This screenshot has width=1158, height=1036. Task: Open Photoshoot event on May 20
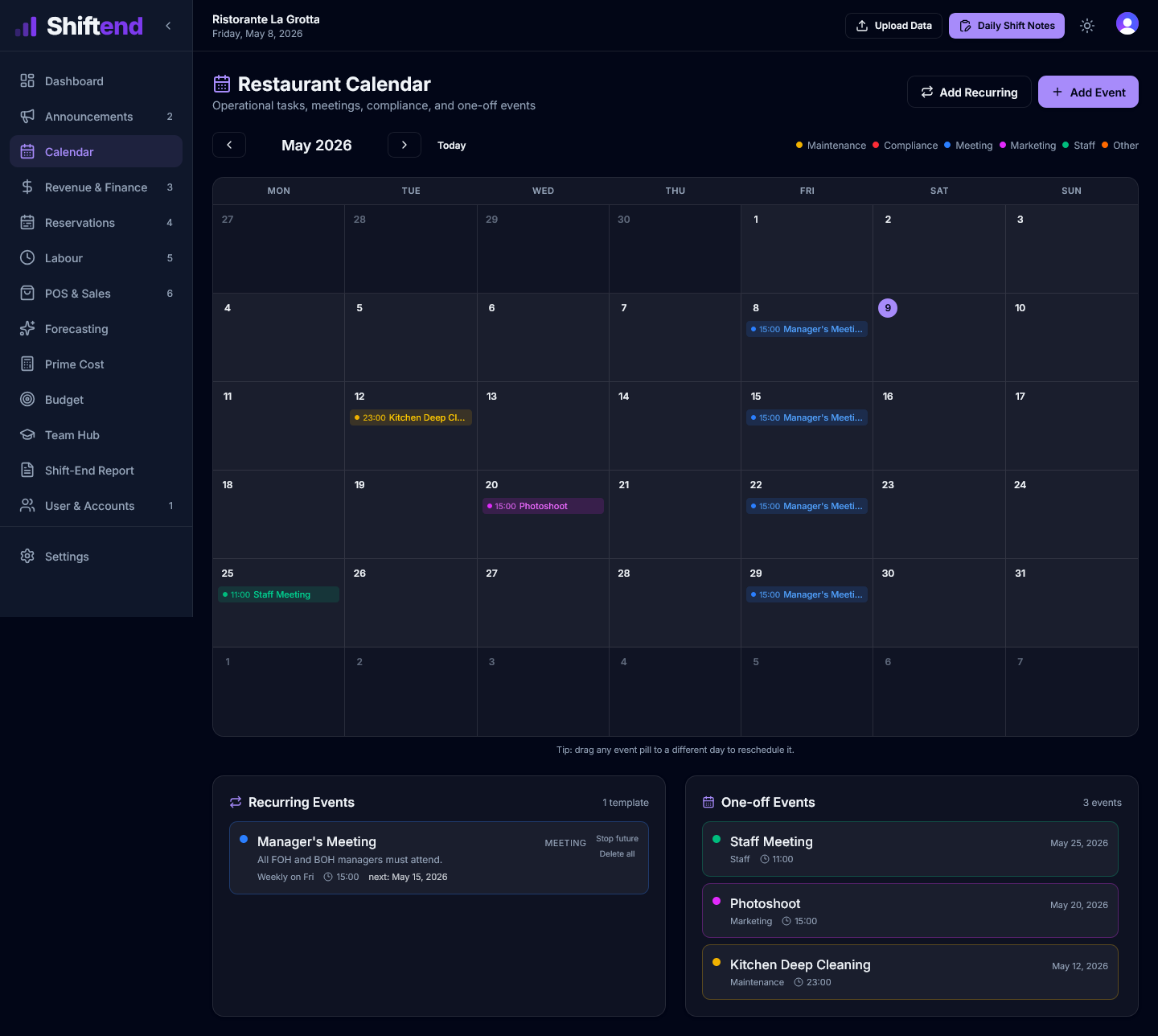(543, 506)
